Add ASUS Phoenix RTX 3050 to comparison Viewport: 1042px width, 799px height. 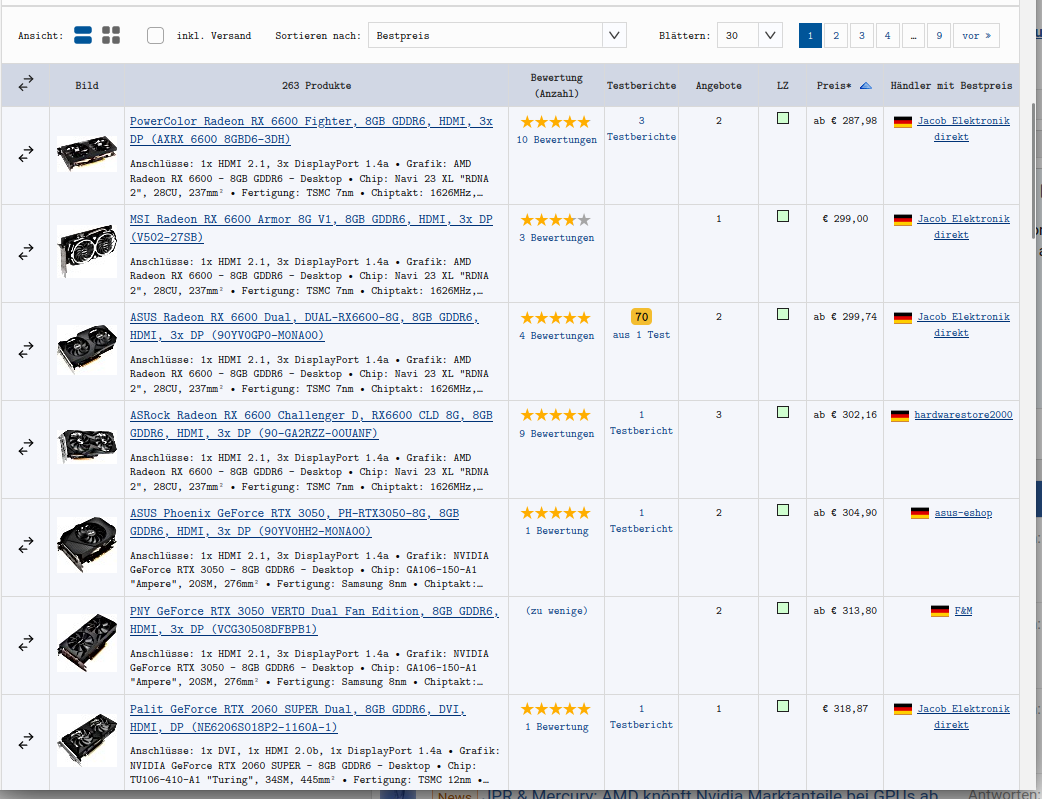tap(26, 546)
